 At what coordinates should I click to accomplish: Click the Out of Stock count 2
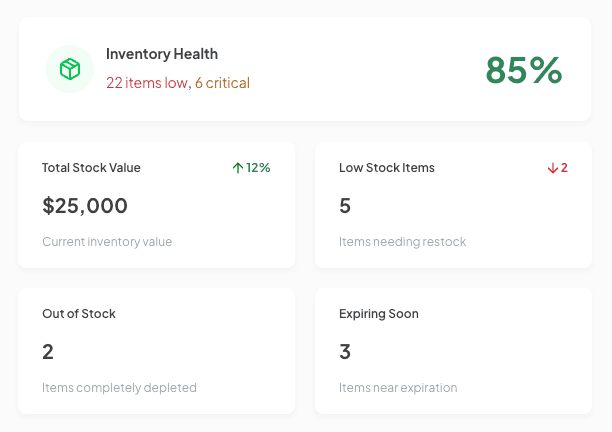48,352
